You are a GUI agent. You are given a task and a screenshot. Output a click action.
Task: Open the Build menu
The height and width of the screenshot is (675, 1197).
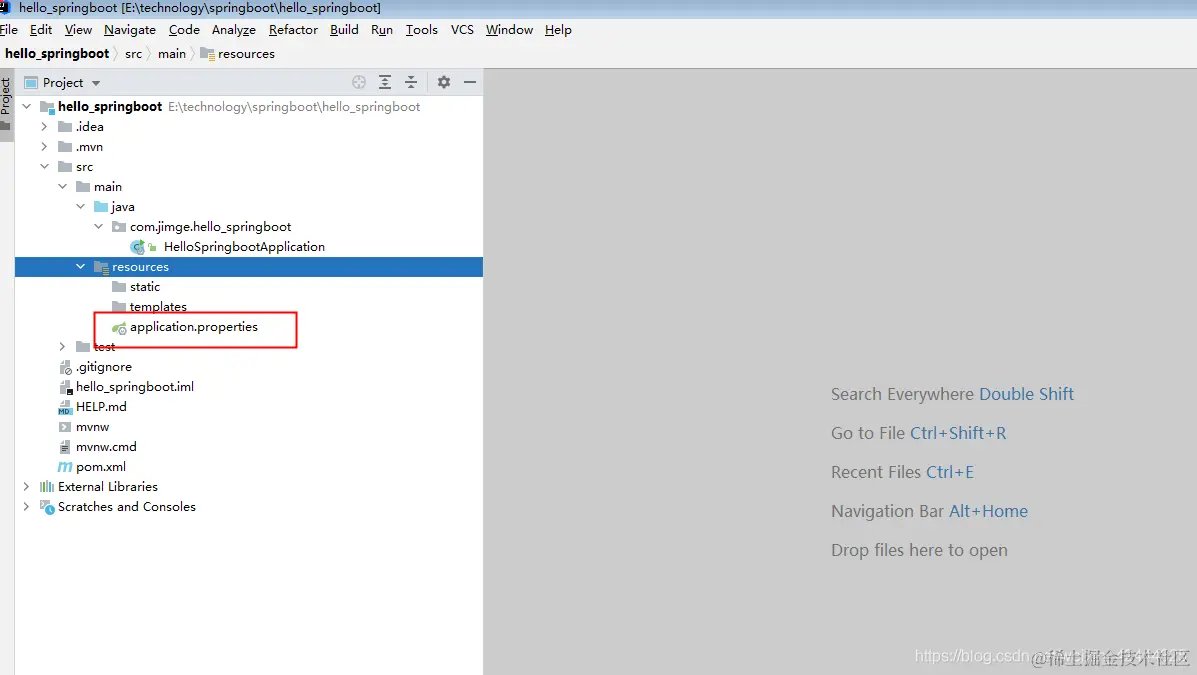(x=344, y=30)
